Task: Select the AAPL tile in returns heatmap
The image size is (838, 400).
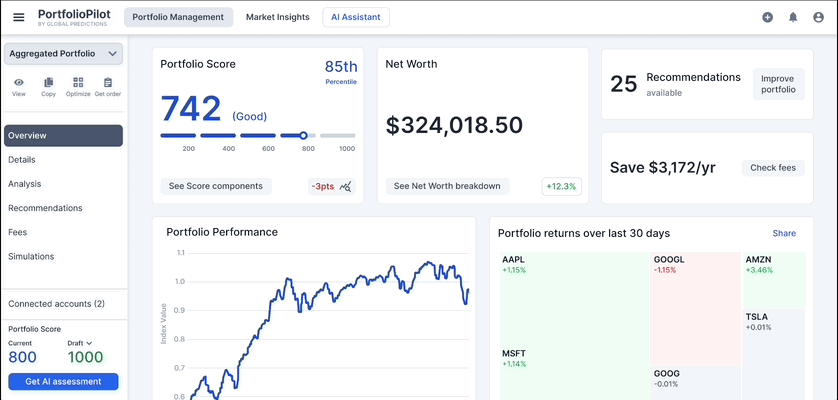Action: [x=575, y=297]
